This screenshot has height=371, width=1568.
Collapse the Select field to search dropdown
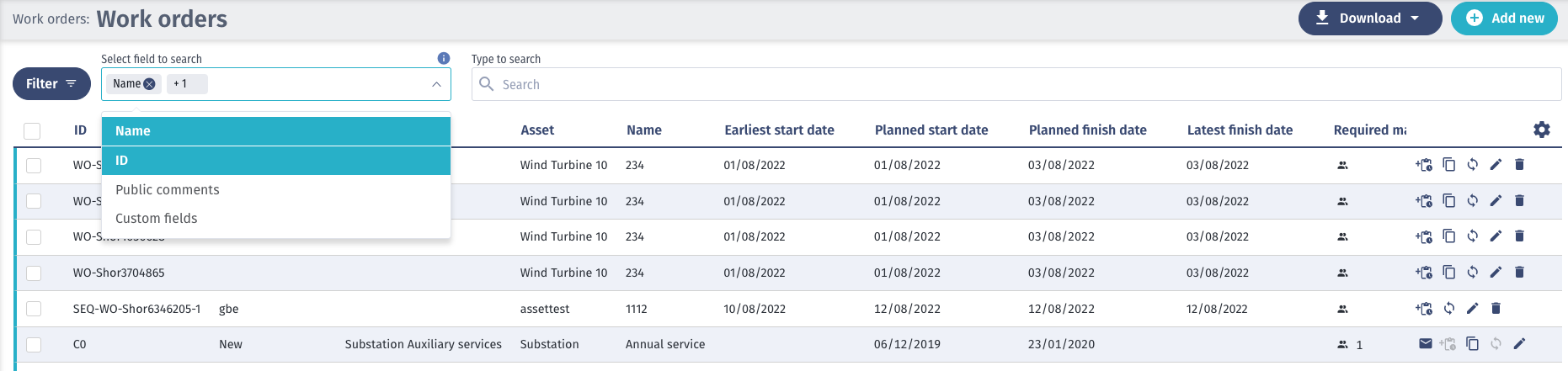click(436, 84)
